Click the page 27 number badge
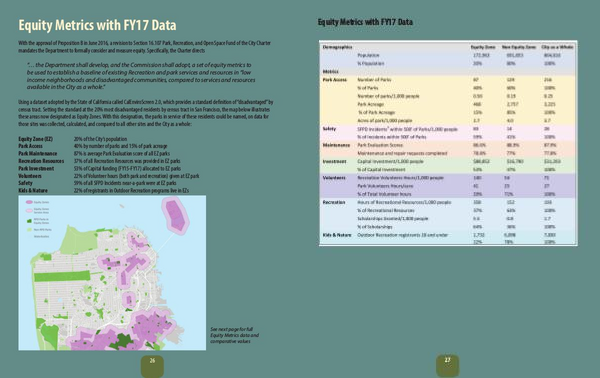This screenshot has height=378, width=600. coord(448,365)
